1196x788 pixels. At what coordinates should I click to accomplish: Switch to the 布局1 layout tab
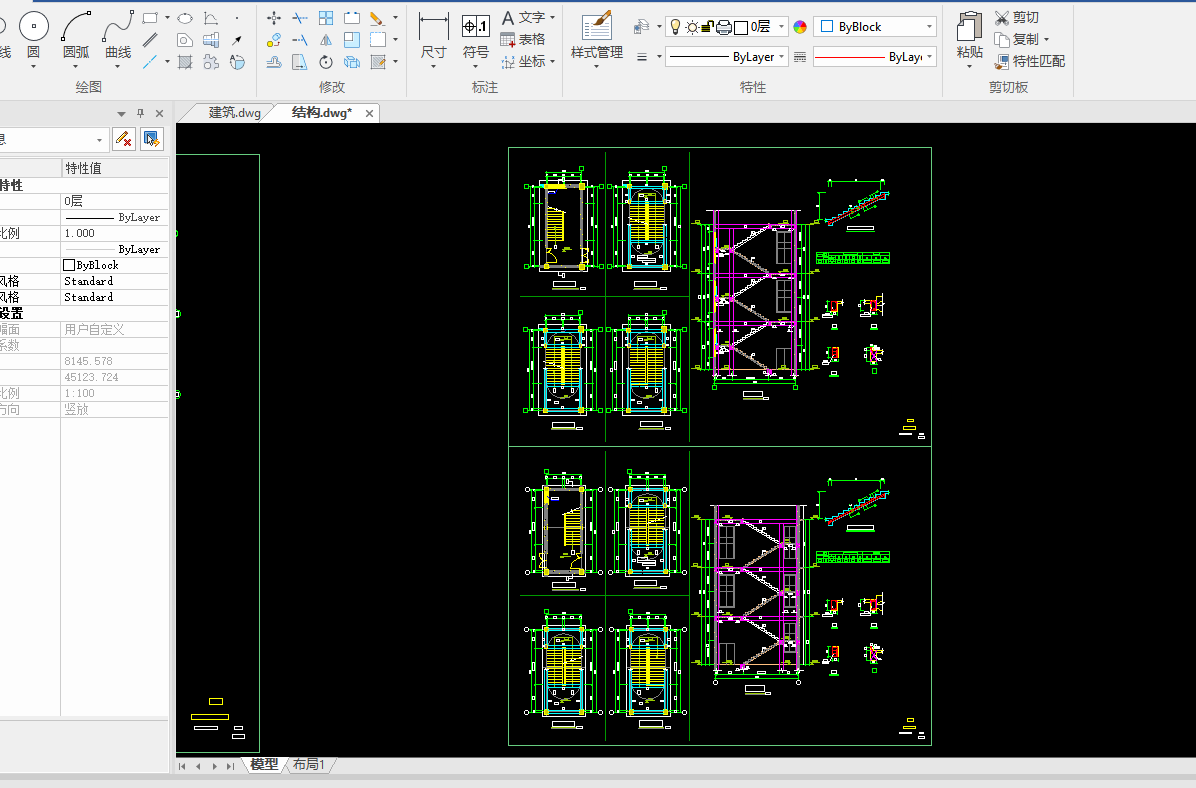pyautogui.click(x=309, y=764)
